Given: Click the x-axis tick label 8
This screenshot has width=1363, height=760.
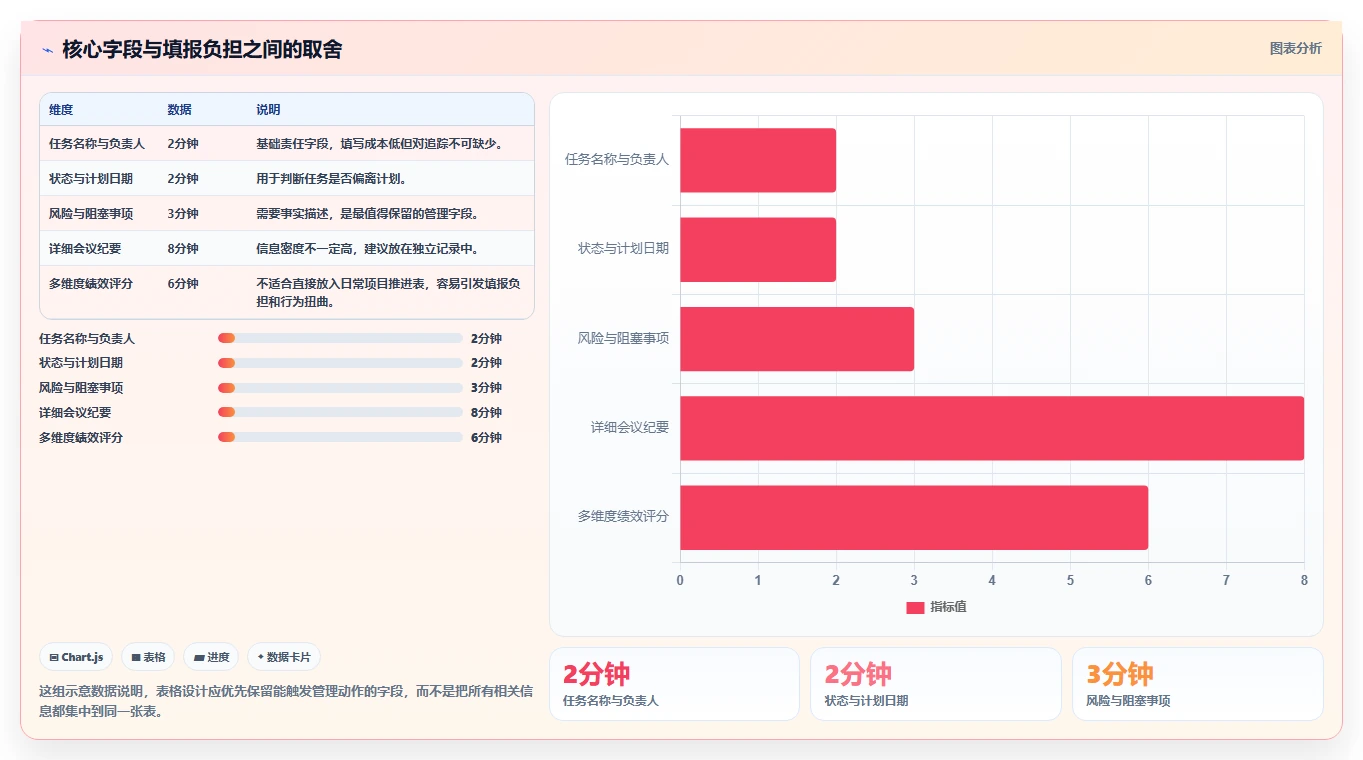Looking at the screenshot, I should (x=1304, y=581).
